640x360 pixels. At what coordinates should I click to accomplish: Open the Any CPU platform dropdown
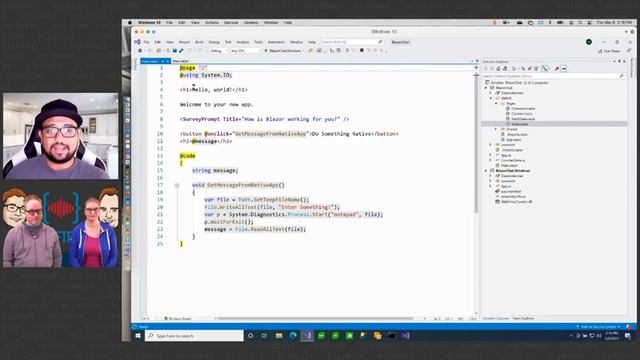pos(245,51)
